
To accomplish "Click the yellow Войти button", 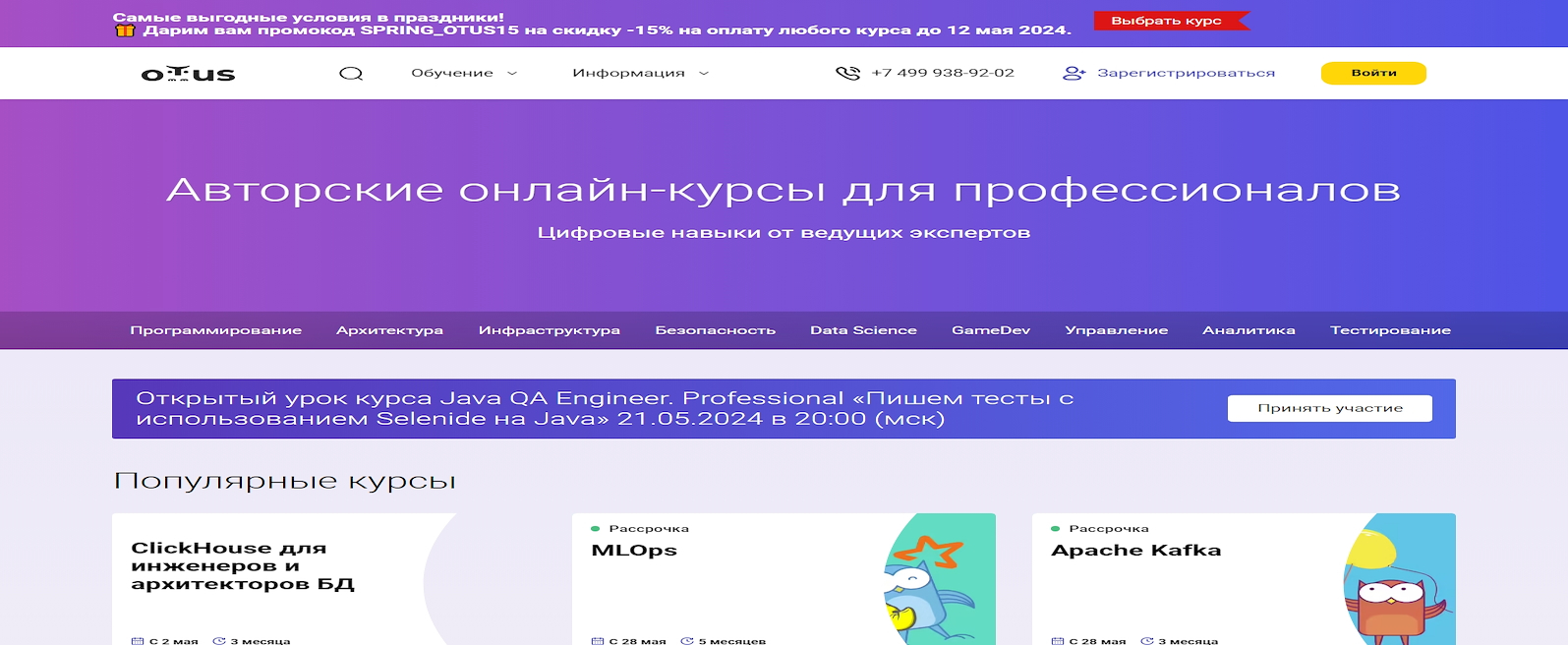I will 1373,74.
